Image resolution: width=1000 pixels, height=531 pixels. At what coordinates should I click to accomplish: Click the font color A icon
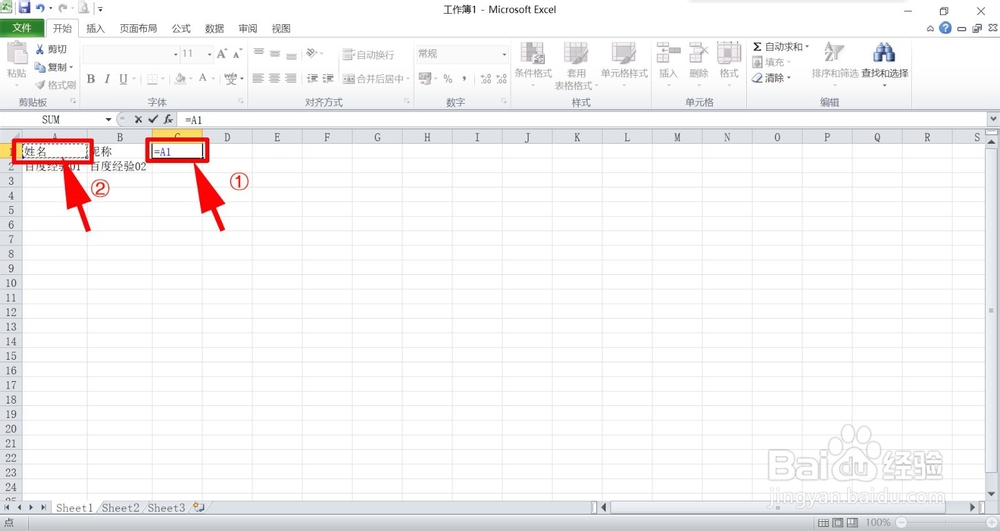click(x=203, y=78)
